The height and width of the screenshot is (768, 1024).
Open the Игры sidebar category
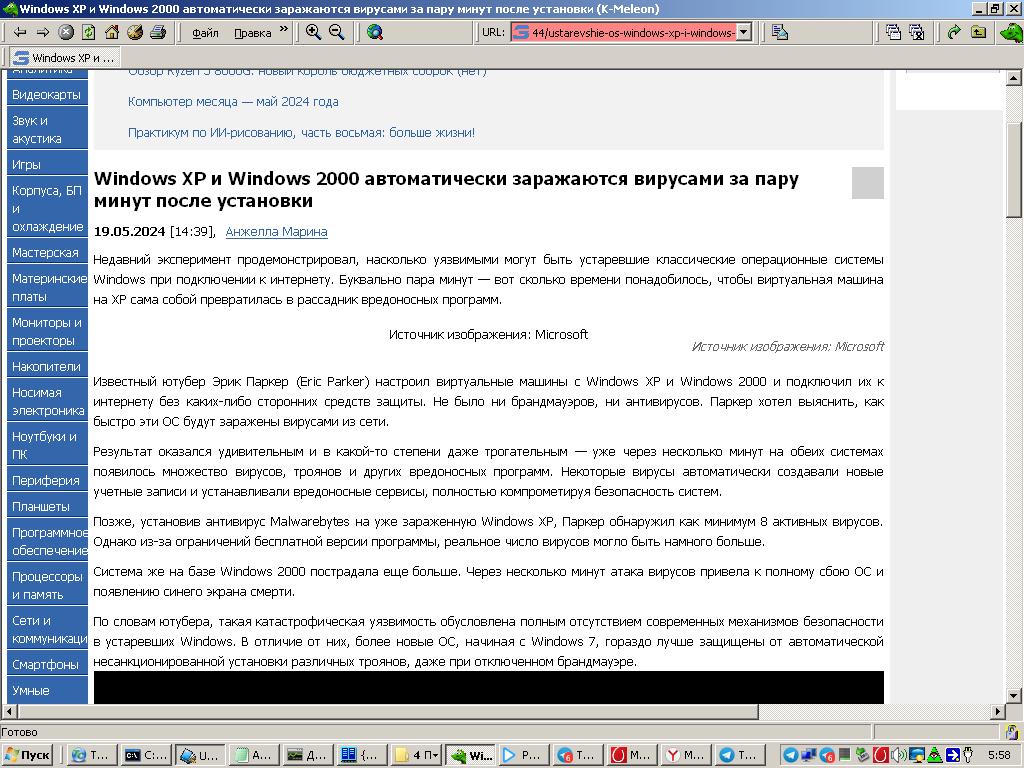pos(47,165)
